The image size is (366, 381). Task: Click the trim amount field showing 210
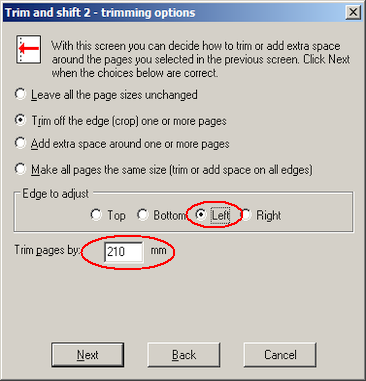(124, 252)
